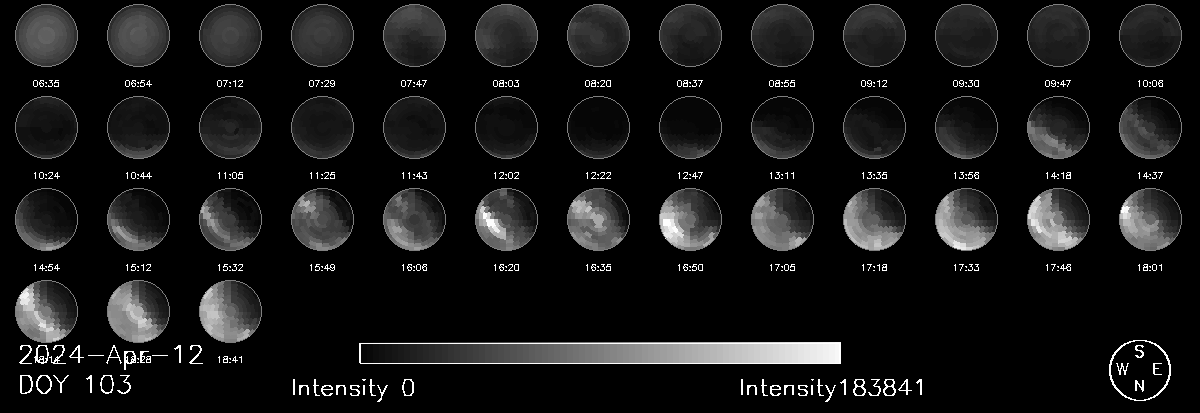Image resolution: width=1200 pixels, height=413 pixels.
Task: Click the 17:33 globe image
Action: [x=966, y=218]
